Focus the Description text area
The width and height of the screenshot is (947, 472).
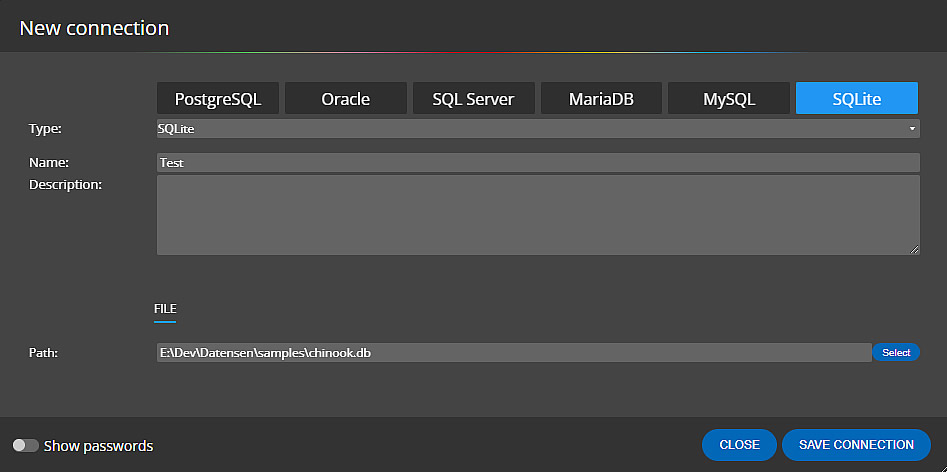coord(537,214)
